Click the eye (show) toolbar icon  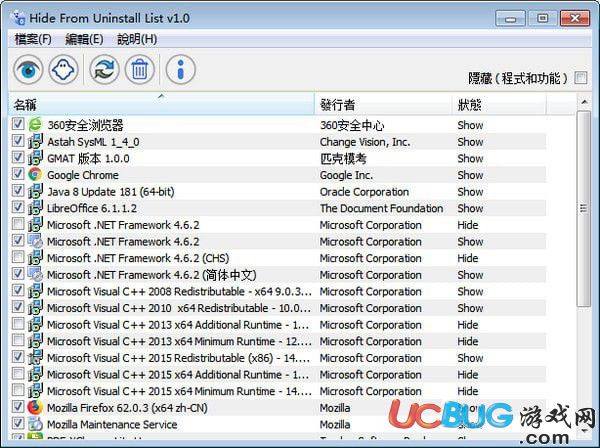coord(28,70)
